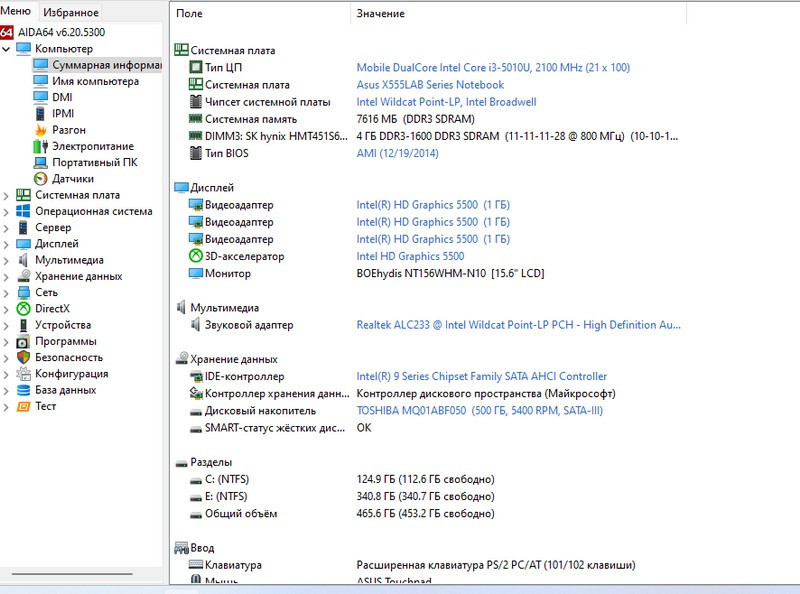Click the Звуковой адаптер speaker icon
This screenshot has width=800, height=594.
tap(195, 325)
